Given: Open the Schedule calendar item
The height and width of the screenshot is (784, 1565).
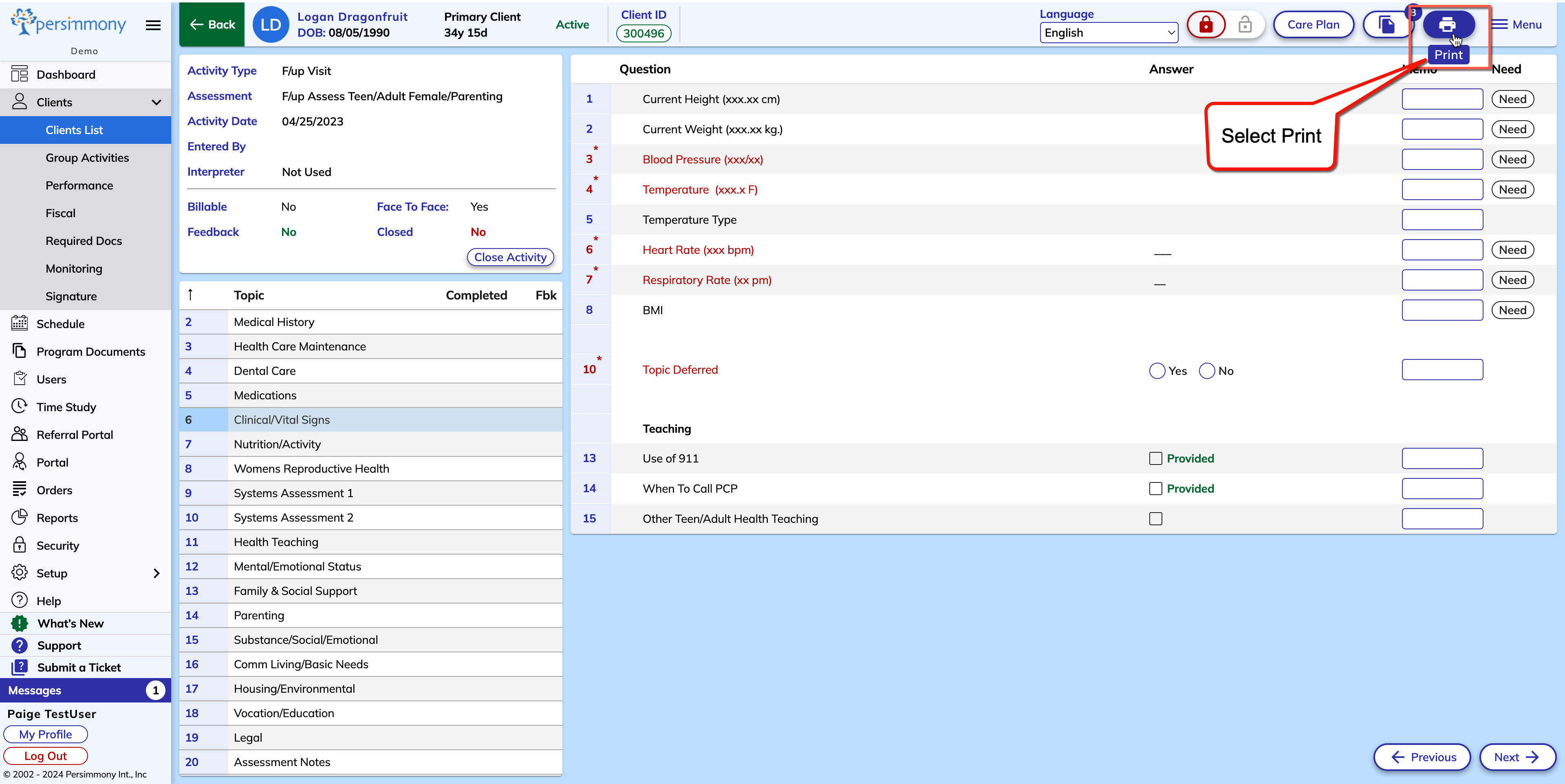Looking at the screenshot, I should click(60, 324).
